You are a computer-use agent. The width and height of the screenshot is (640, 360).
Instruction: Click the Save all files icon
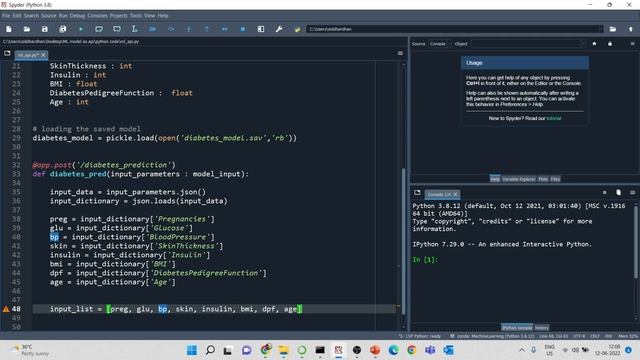(62, 29)
